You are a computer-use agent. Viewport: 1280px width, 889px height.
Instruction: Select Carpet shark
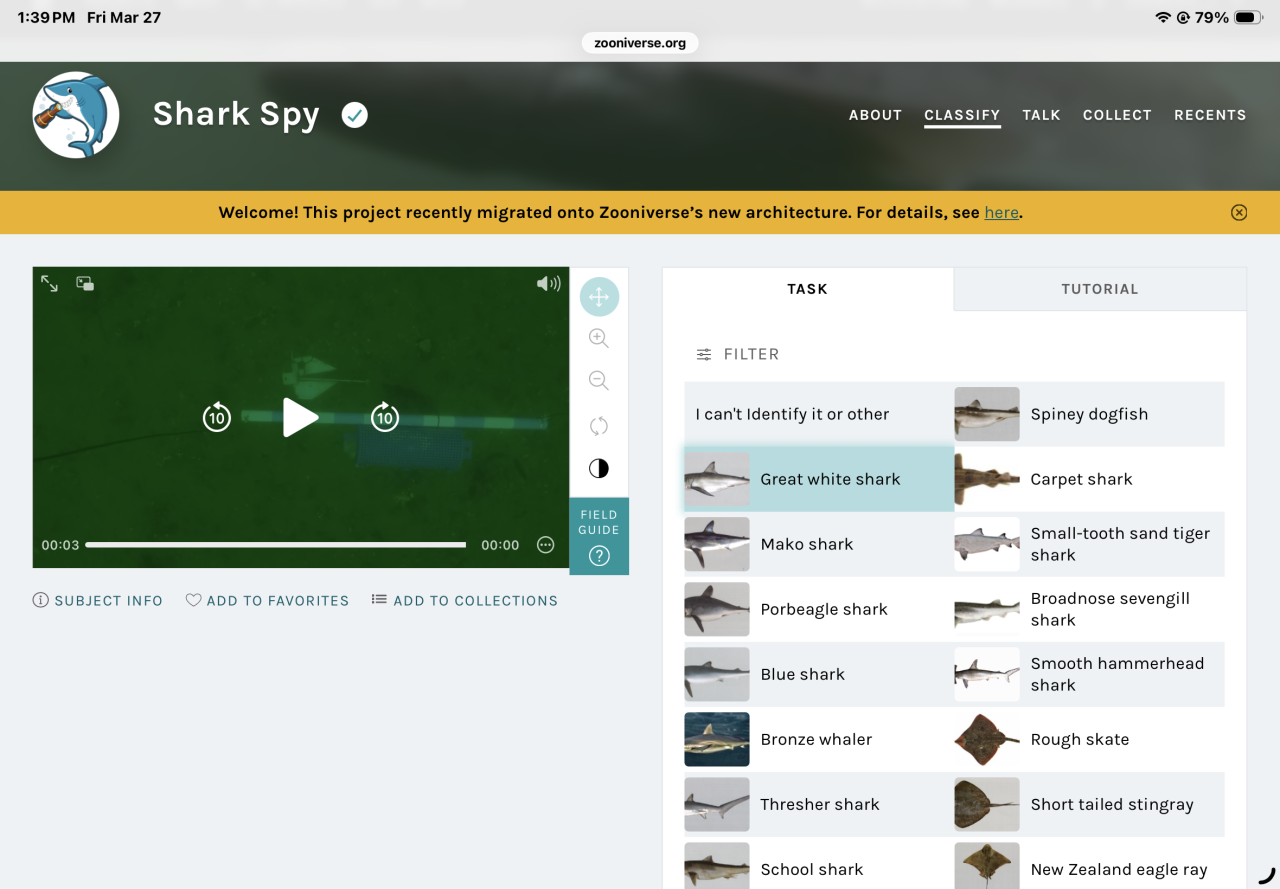[x=1089, y=479]
